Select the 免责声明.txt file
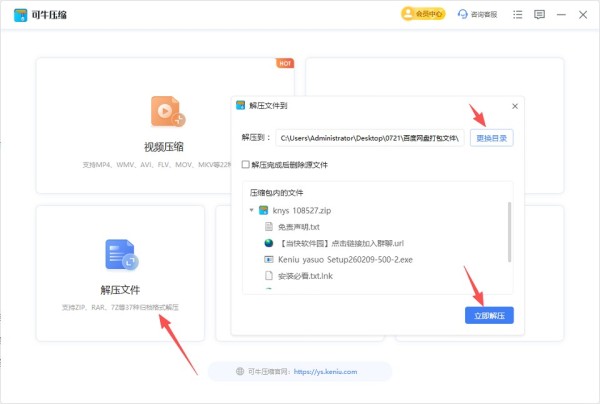The height and width of the screenshot is (404, 600). pos(299,227)
